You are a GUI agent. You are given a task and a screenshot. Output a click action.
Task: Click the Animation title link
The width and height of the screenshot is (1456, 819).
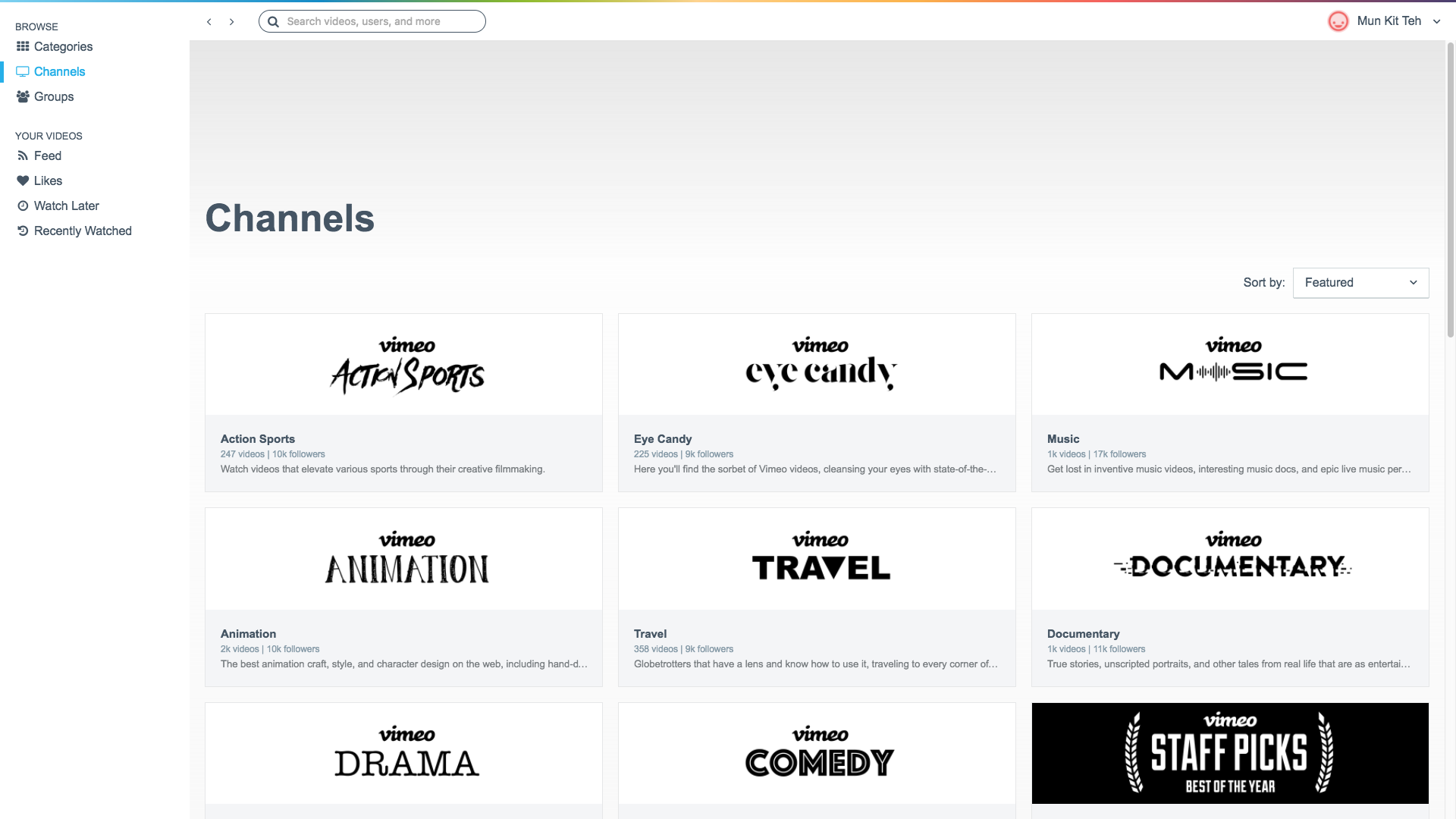(248, 633)
